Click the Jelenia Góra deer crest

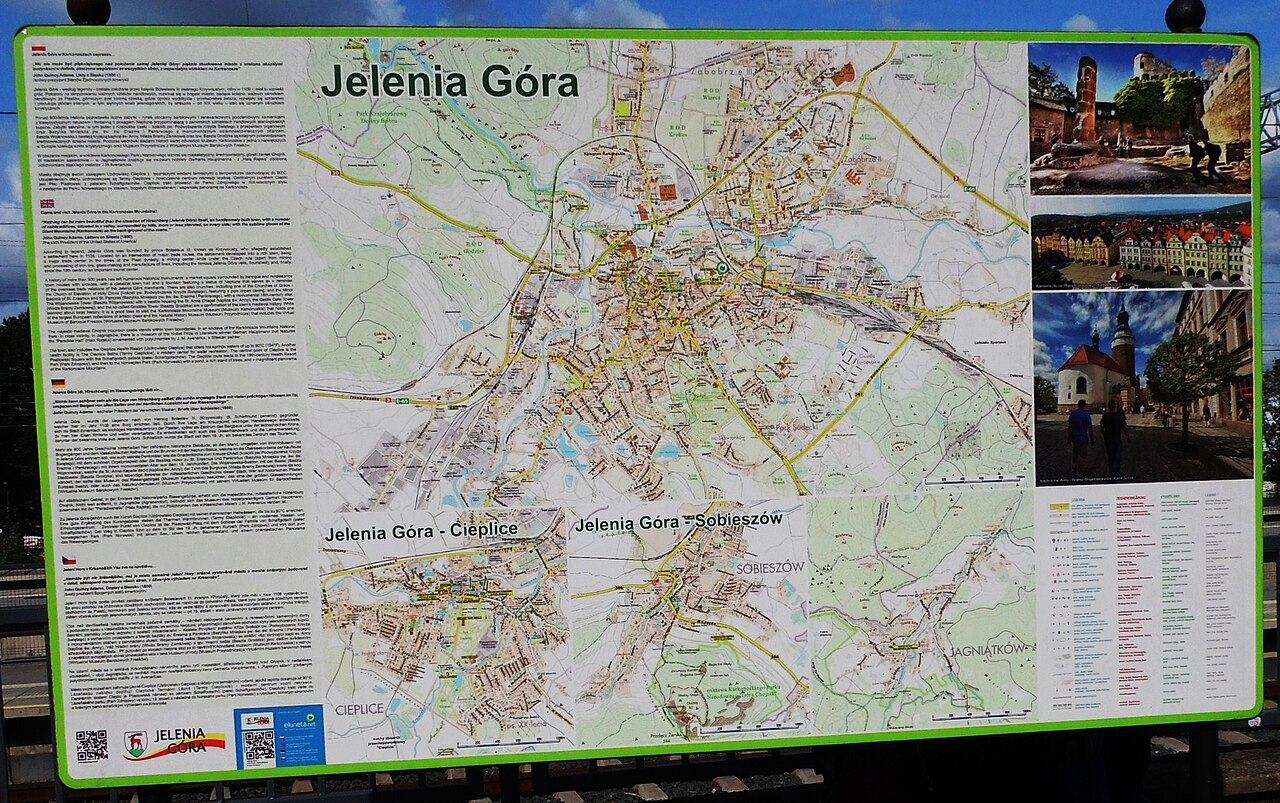coord(135,744)
